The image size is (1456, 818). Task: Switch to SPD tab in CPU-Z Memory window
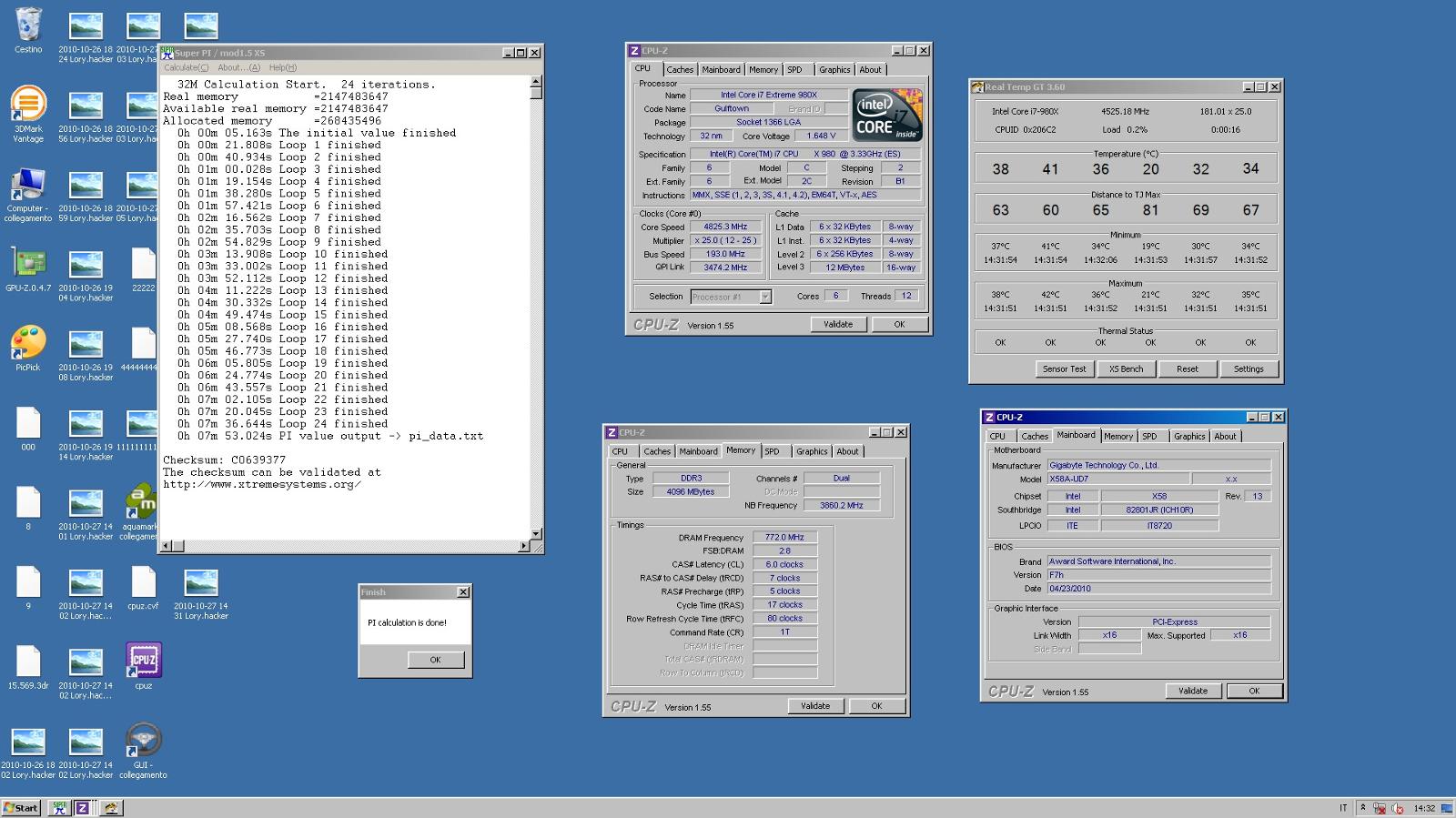(773, 451)
